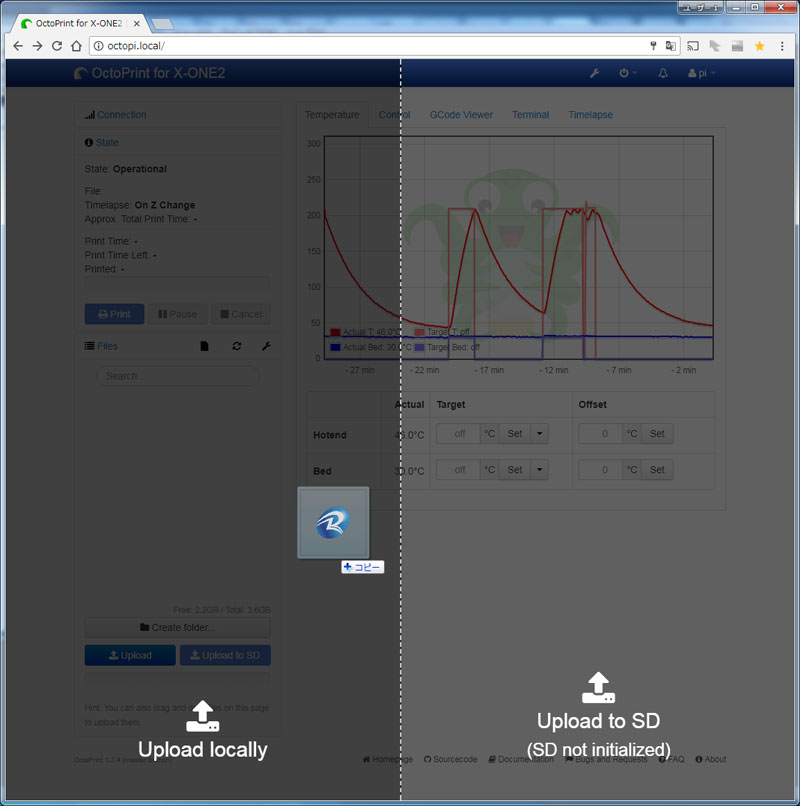Open the system power menu icon
This screenshot has width=800, height=806.
(627, 73)
